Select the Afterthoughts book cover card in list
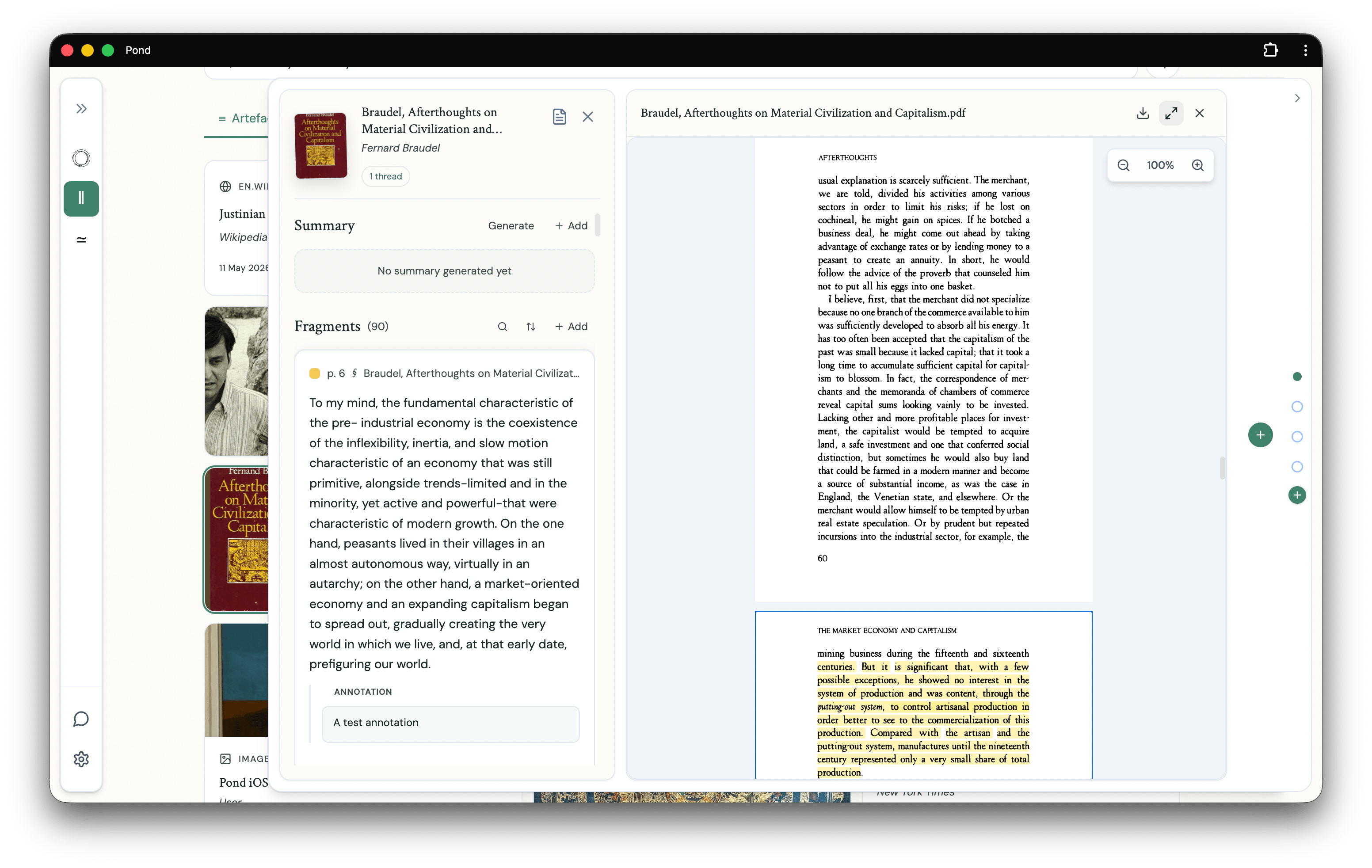The image size is (1372, 868). coord(237,539)
